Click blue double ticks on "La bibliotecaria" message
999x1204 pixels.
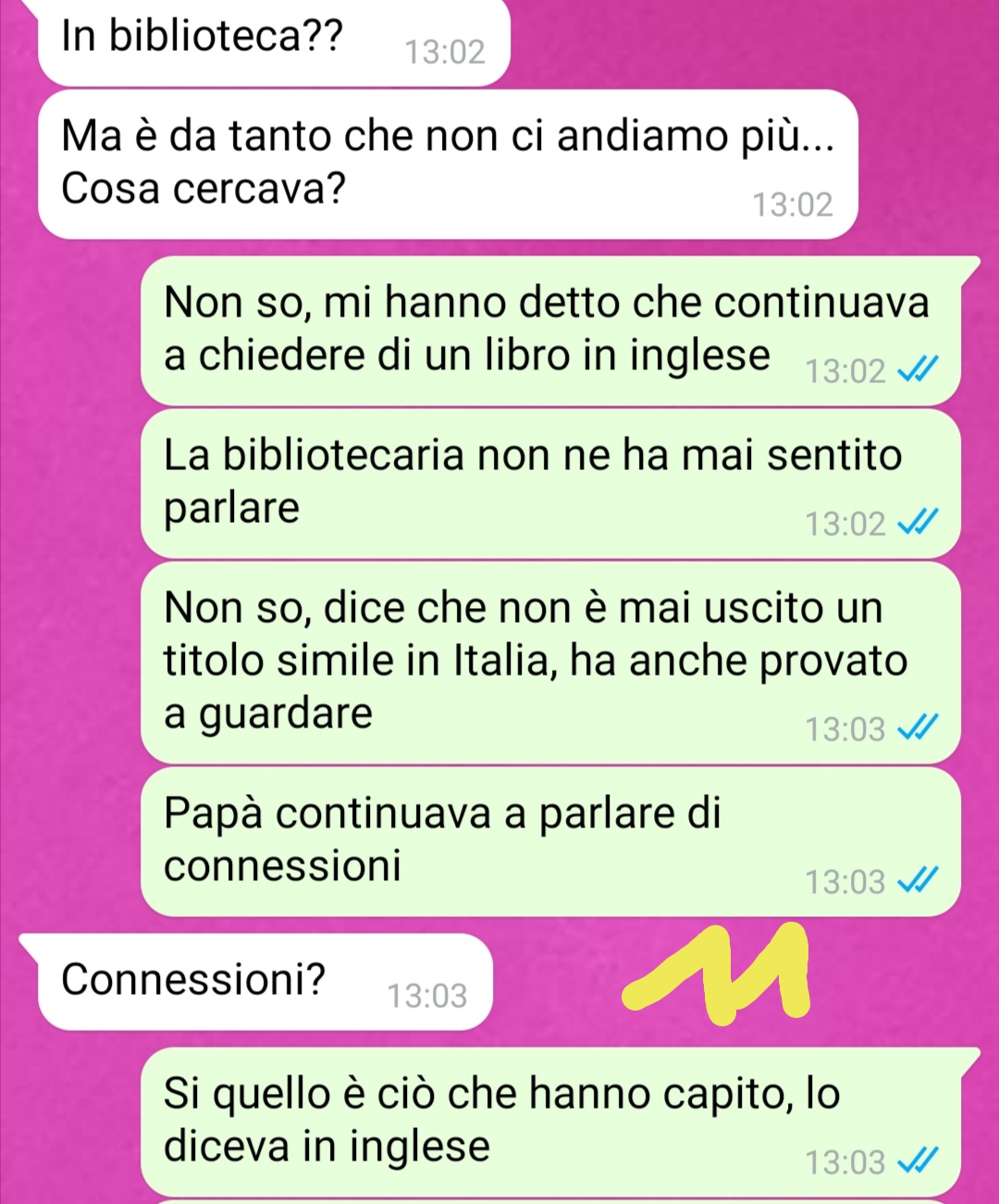point(919,523)
